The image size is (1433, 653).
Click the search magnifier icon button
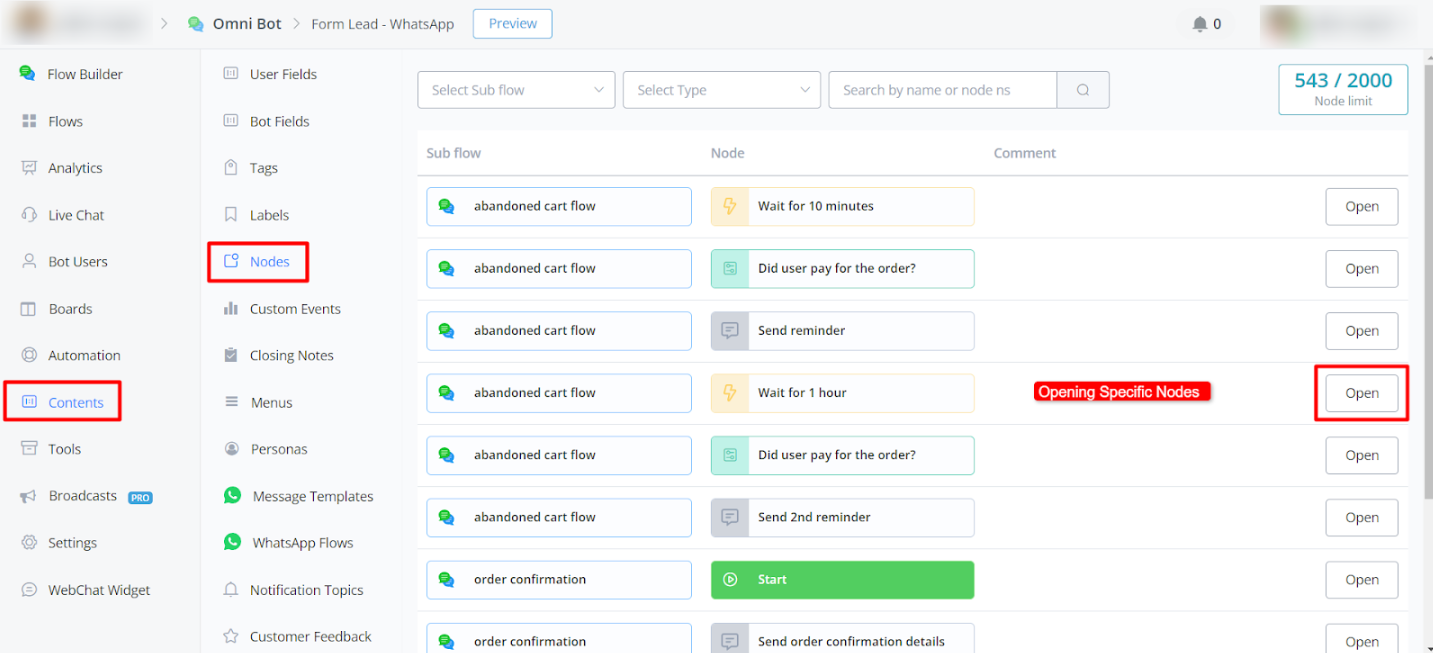click(x=1083, y=90)
